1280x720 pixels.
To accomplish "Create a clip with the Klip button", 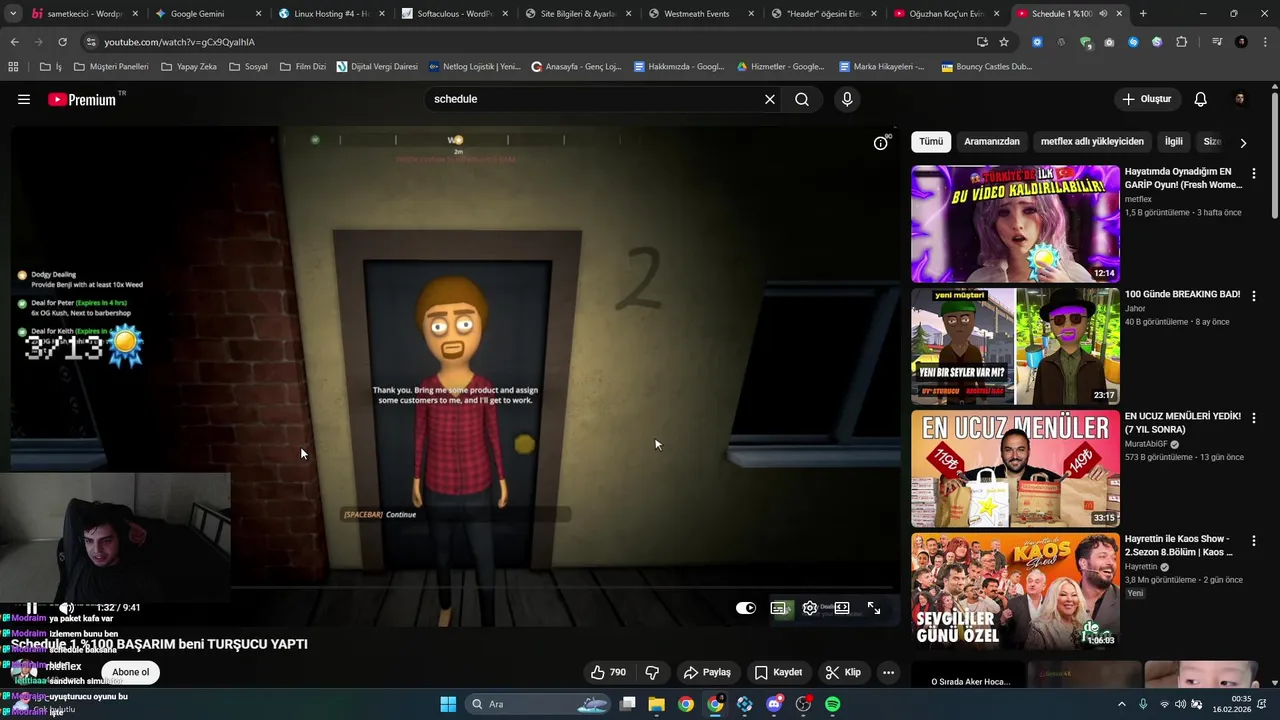I will click(x=843, y=672).
